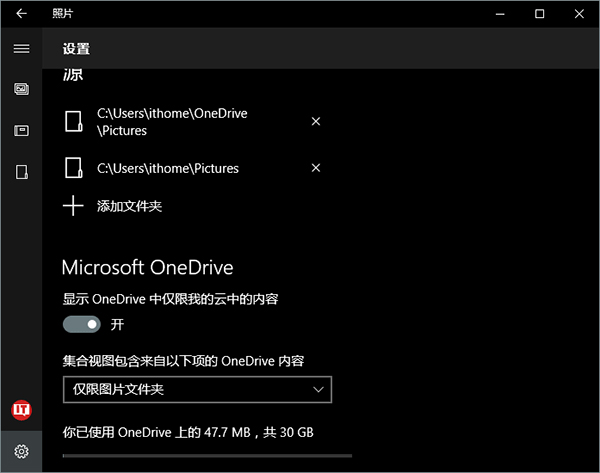The width and height of the screenshot is (600, 473).
Task: Close the 照片 window
Action: (579, 14)
